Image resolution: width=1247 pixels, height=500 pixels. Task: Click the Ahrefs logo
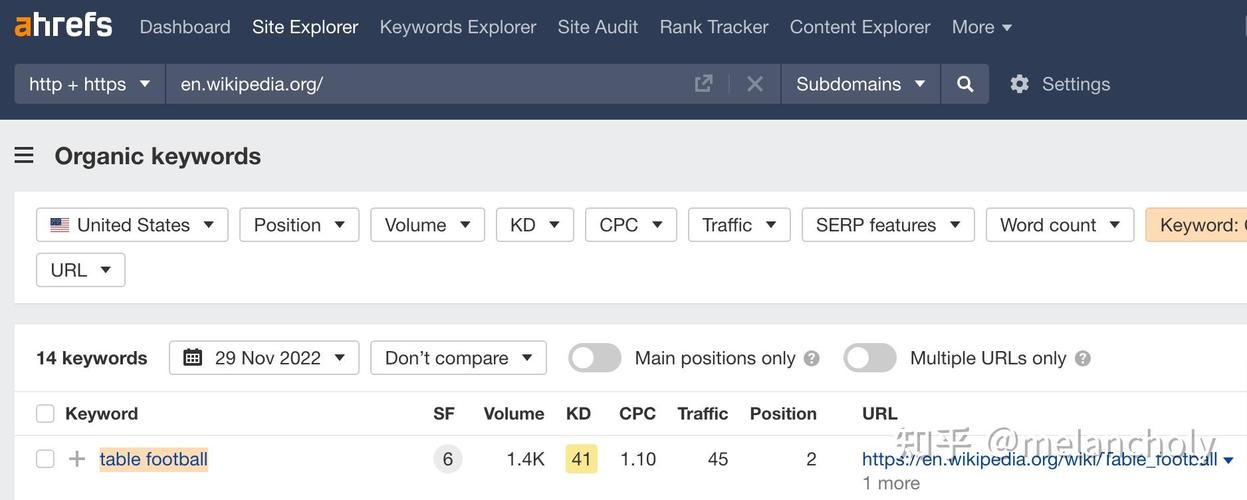point(63,24)
